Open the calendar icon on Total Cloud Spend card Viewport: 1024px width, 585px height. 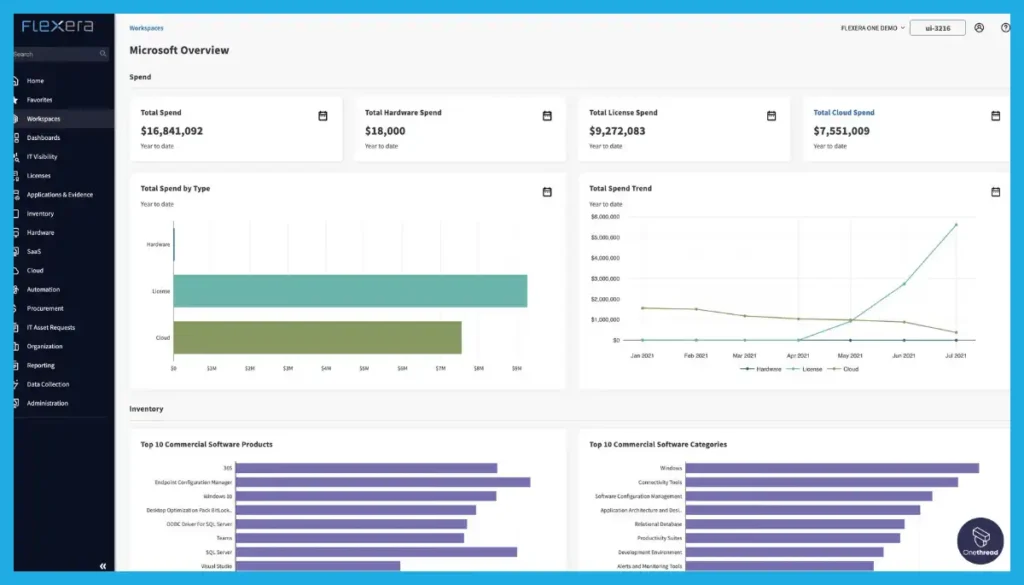995,116
